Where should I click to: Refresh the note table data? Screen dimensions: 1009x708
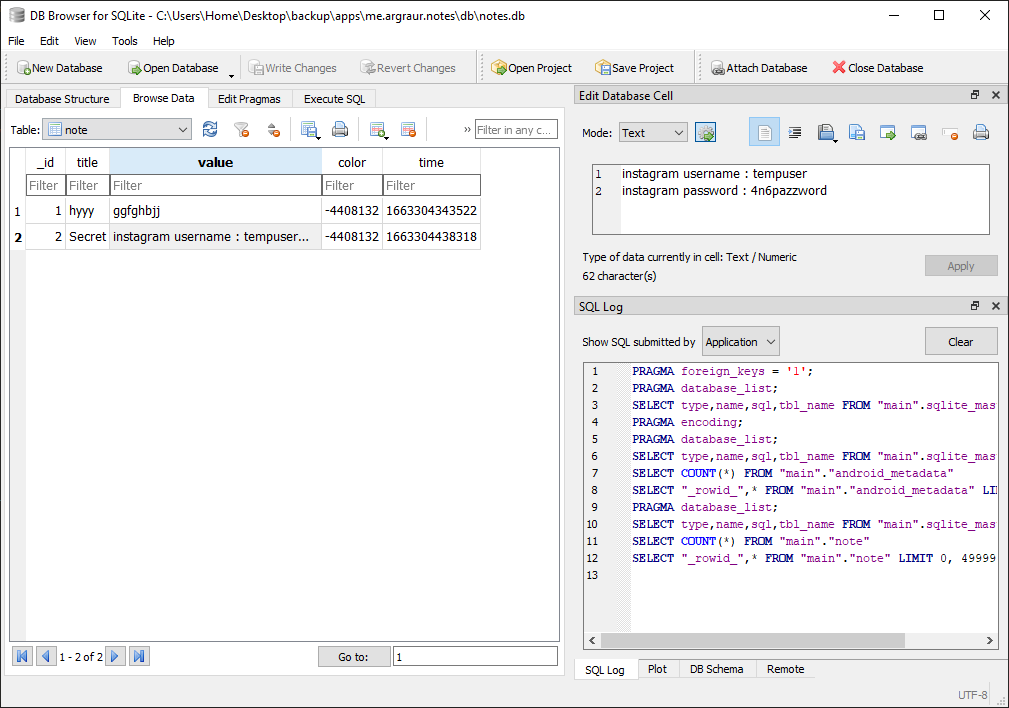click(x=210, y=130)
